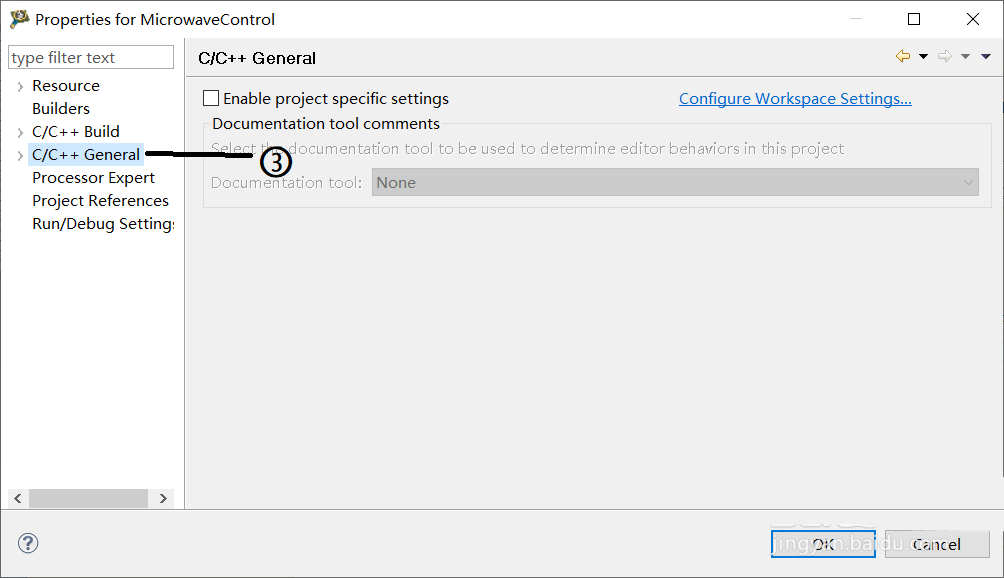Open Configure Workspace Settings link
This screenshot has width=1004, height=578.
[795, 98]
